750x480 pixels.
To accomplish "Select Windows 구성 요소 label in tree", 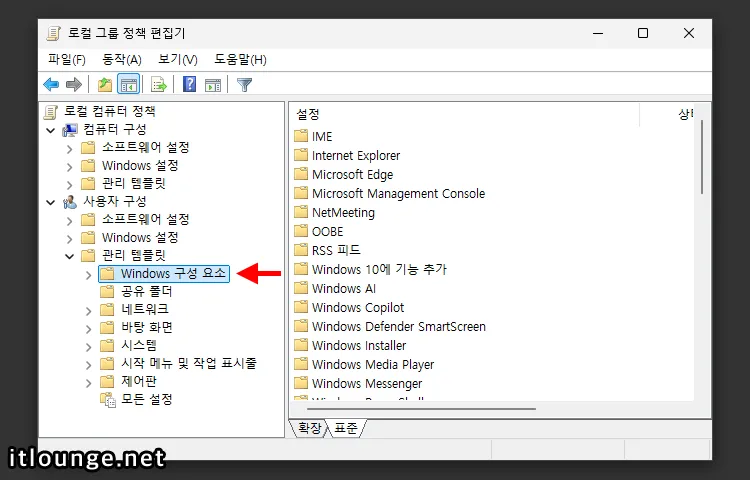I will coord(173,273).
